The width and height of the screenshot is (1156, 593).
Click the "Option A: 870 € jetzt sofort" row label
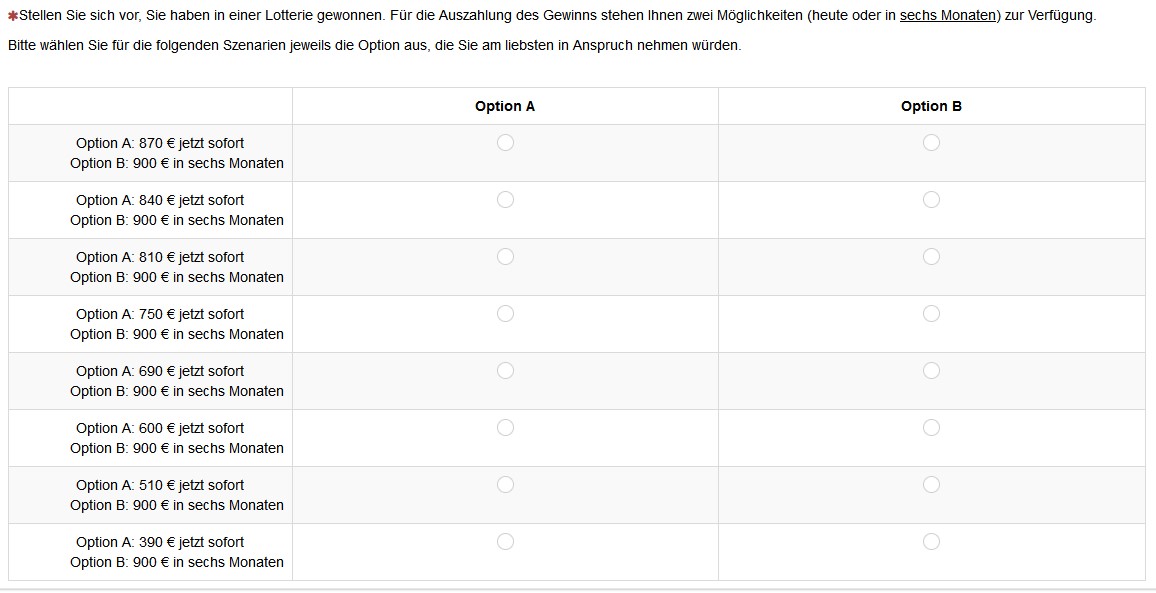160,143
